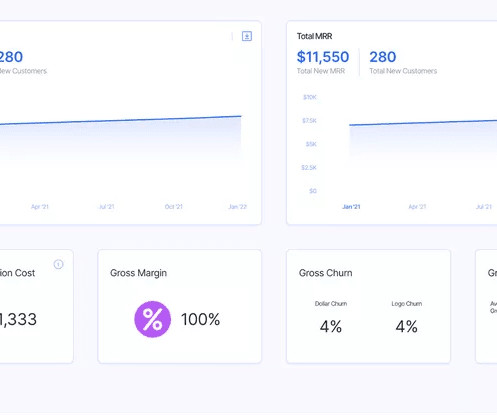This screenshot has width=497, height=415.
Task: Click the $0 y-axis label
Action: tap(313, 191)
